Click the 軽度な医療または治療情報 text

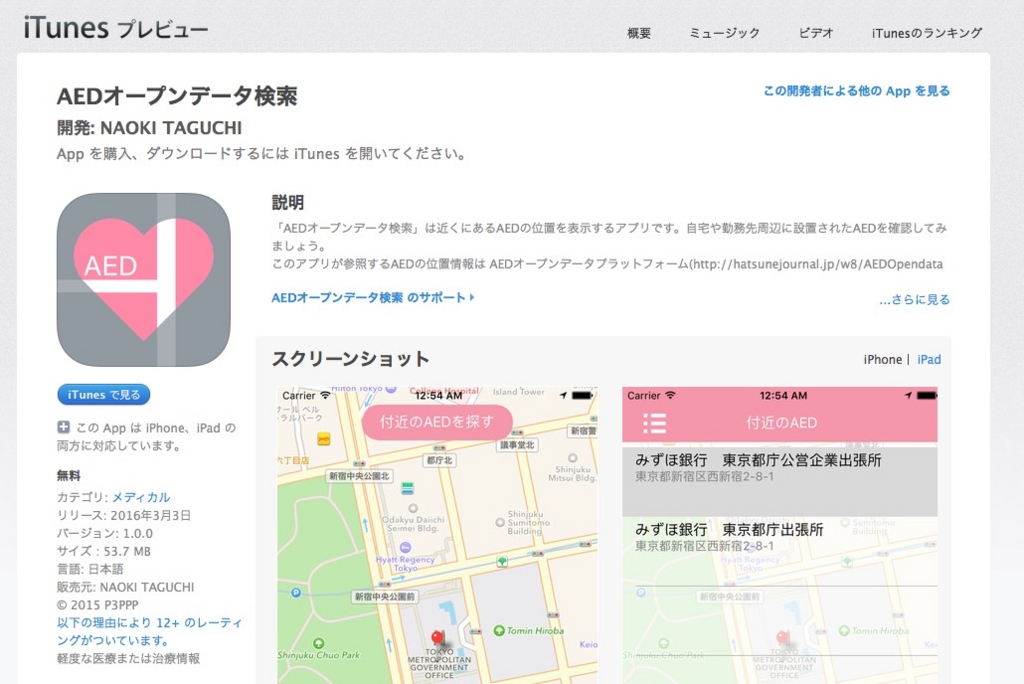(128, 659)
